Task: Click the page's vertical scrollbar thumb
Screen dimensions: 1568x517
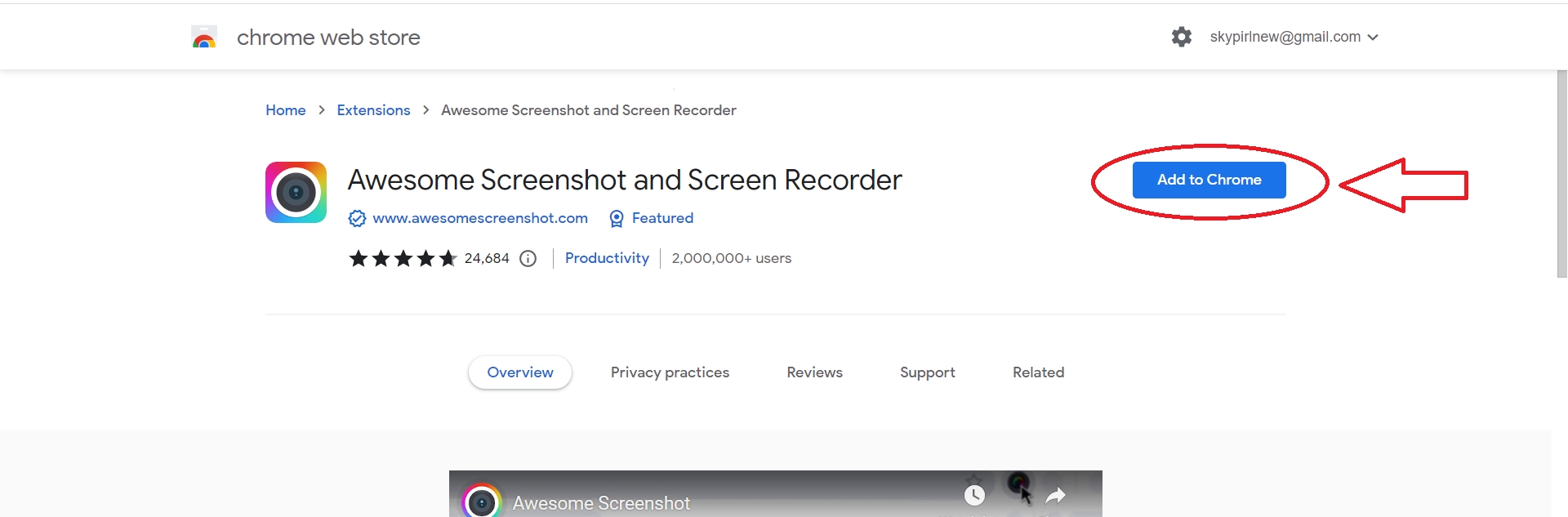Action: (1561, 173)
